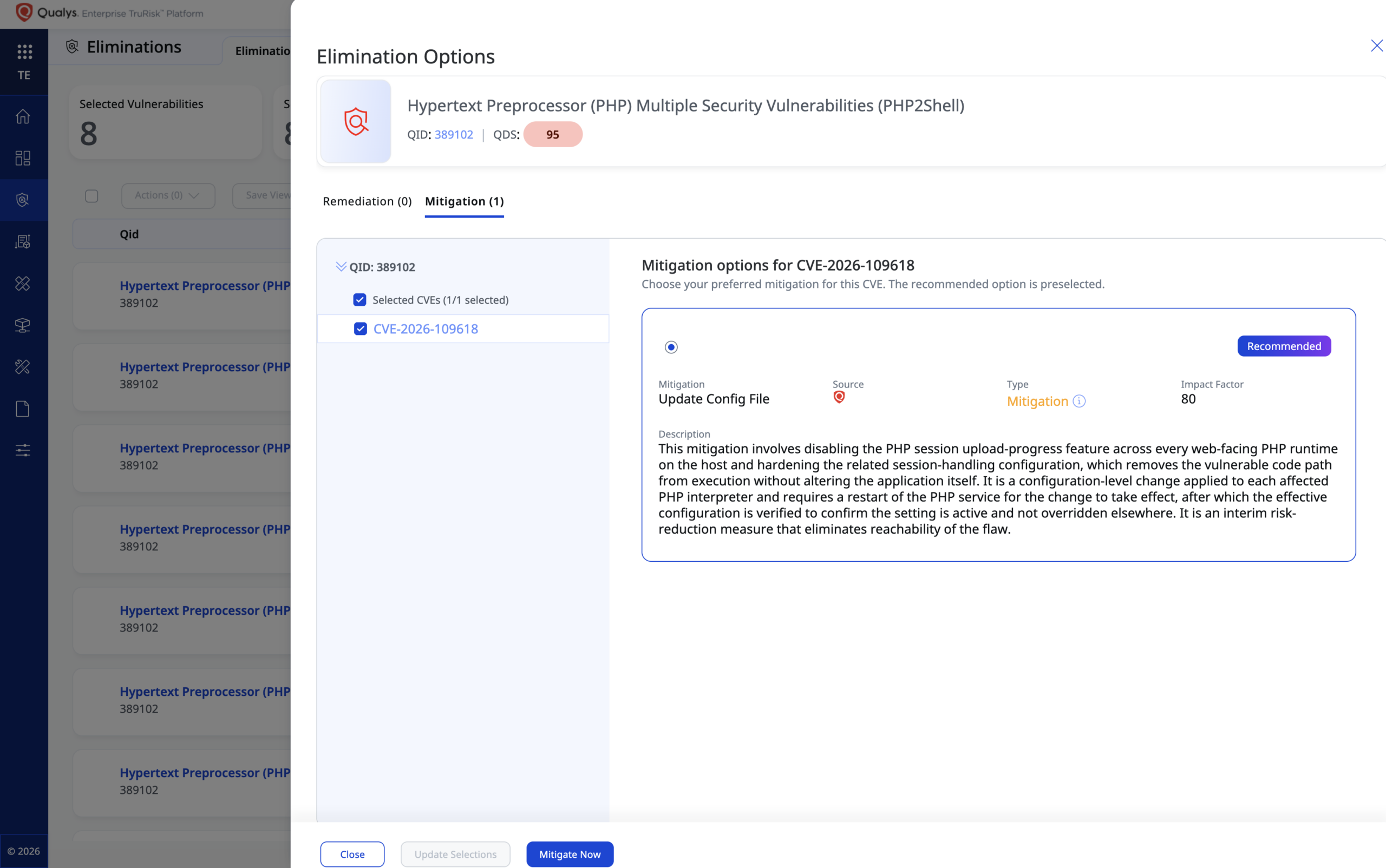Open the sliders configuration icon in sidebar

(x=23, y=450)
